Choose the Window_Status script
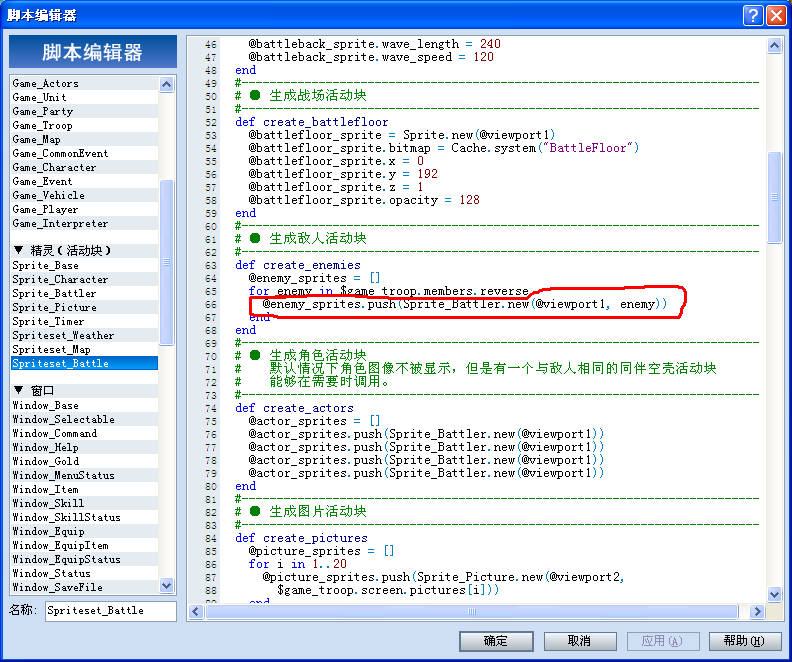The width and height of the screenshot is (792, 662). coord(84,573)
